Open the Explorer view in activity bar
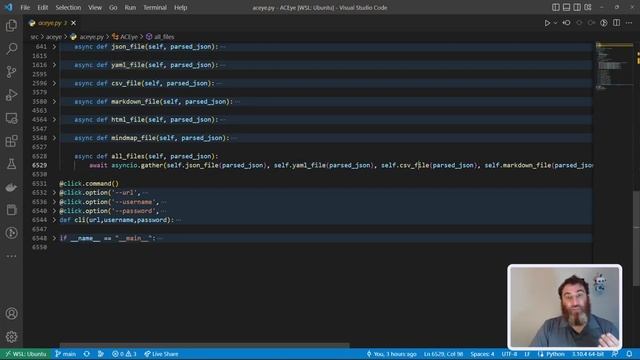 click(11, 26)
